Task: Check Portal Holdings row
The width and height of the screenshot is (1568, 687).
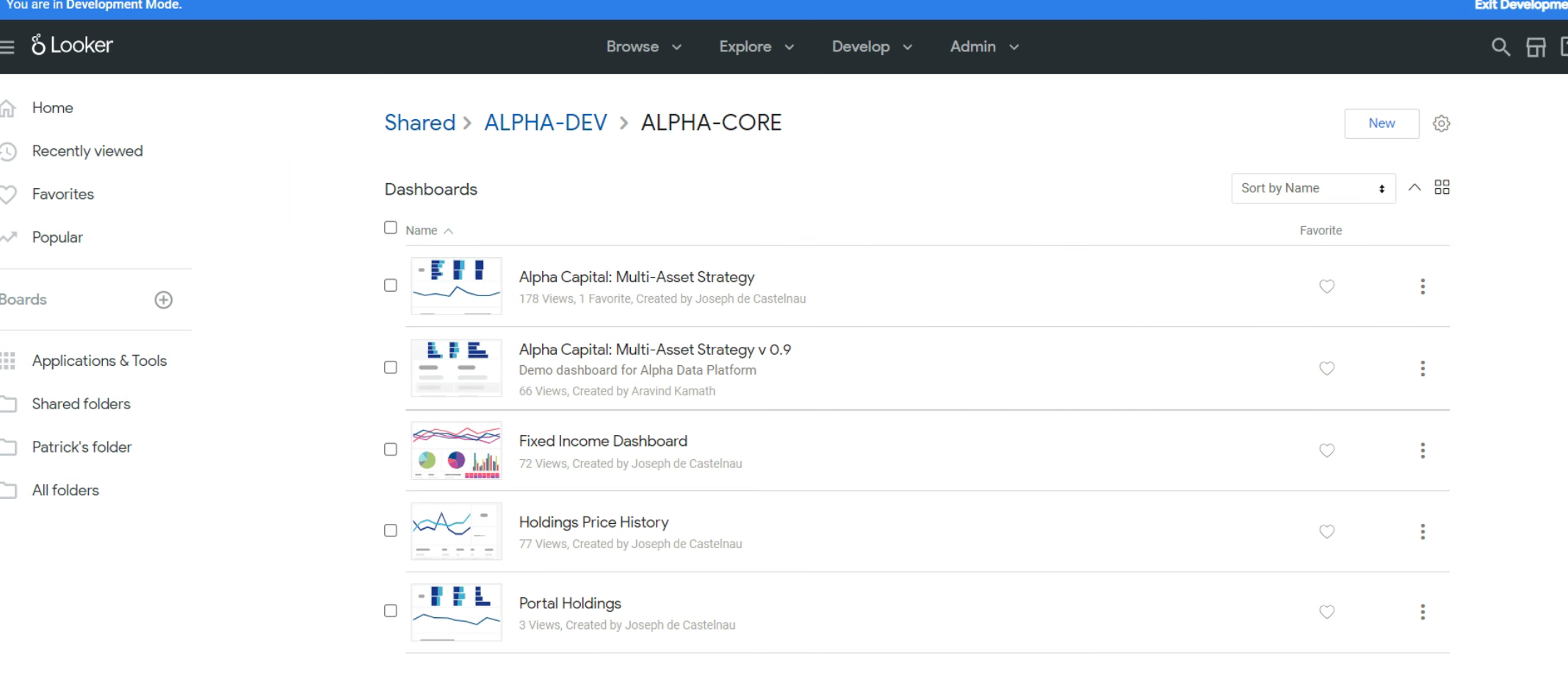Action: tap(391, 611)
